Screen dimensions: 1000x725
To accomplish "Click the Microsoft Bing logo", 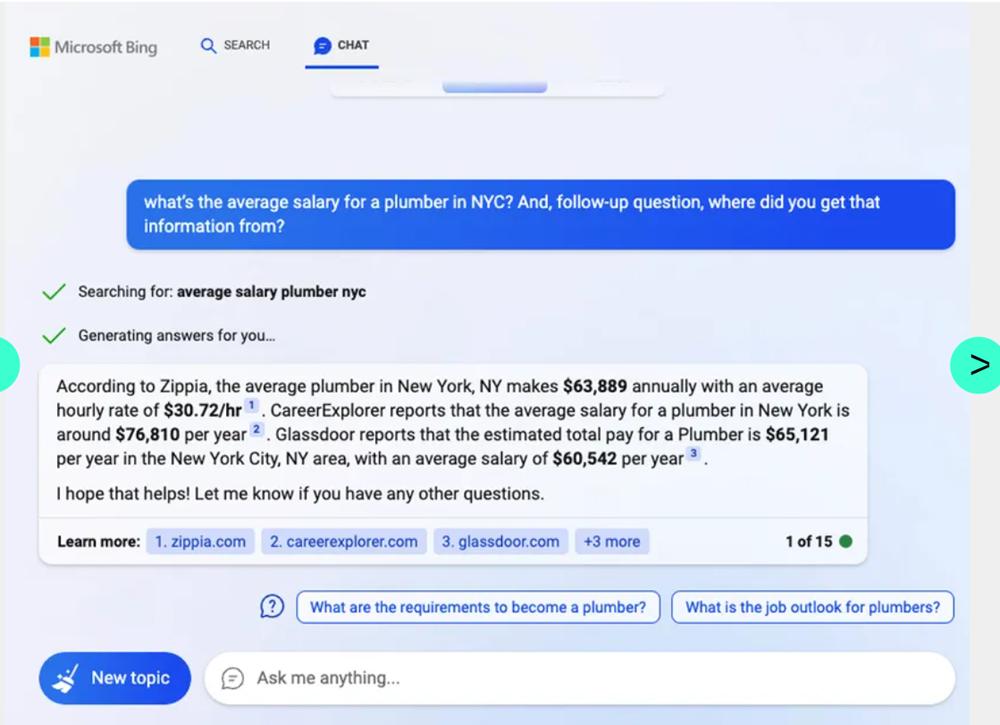I will [x=93, y=47].
